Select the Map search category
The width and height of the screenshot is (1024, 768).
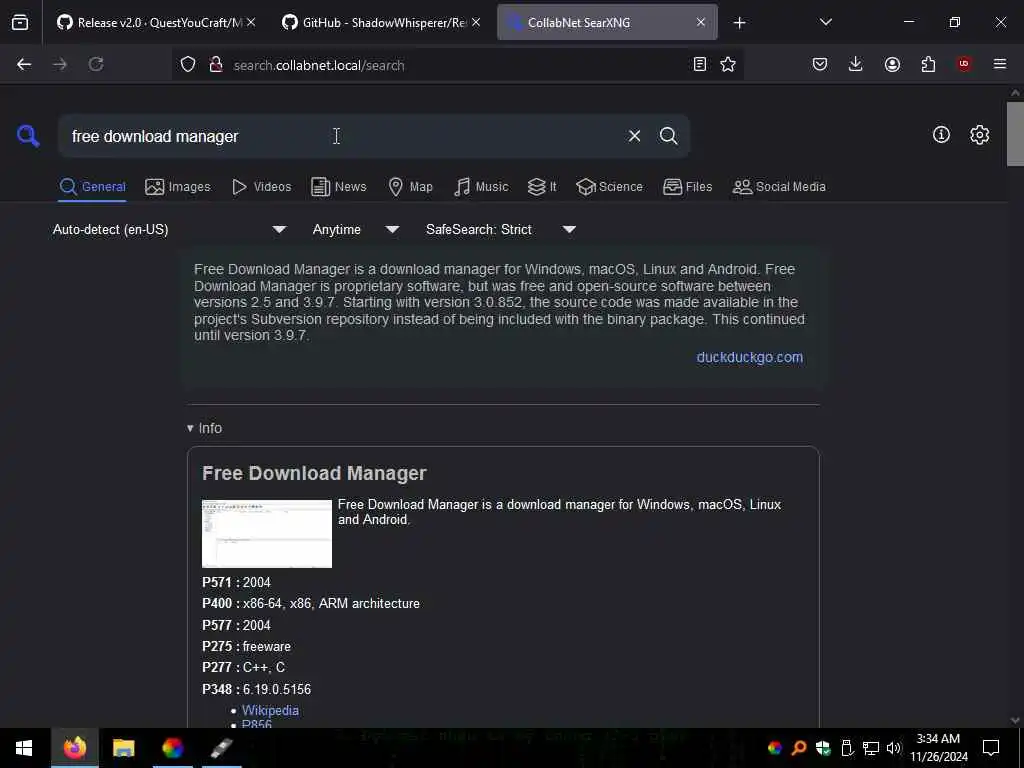tap(410, 187)
